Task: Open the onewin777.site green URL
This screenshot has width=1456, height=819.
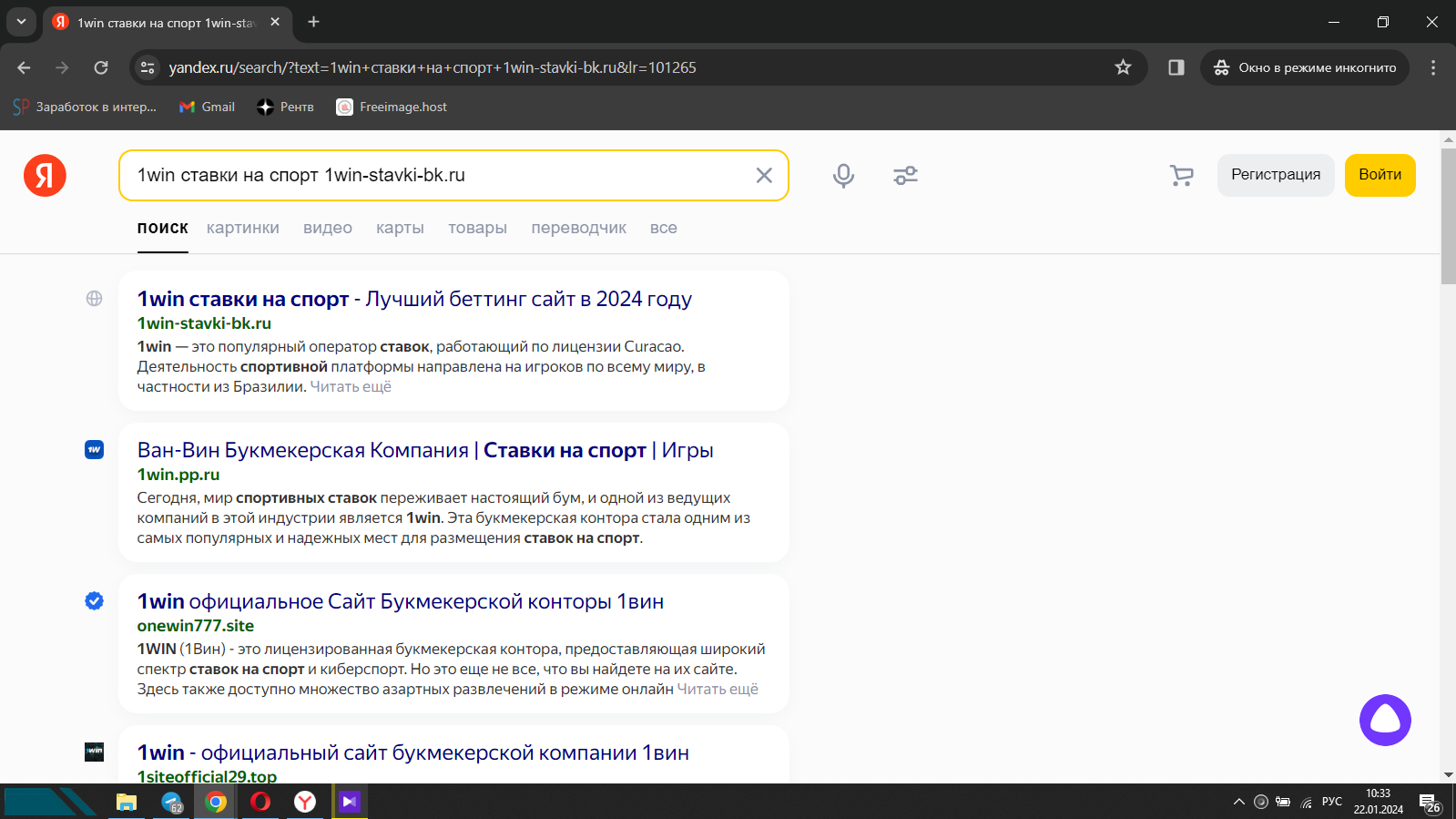Action: (x=196, y=626)
